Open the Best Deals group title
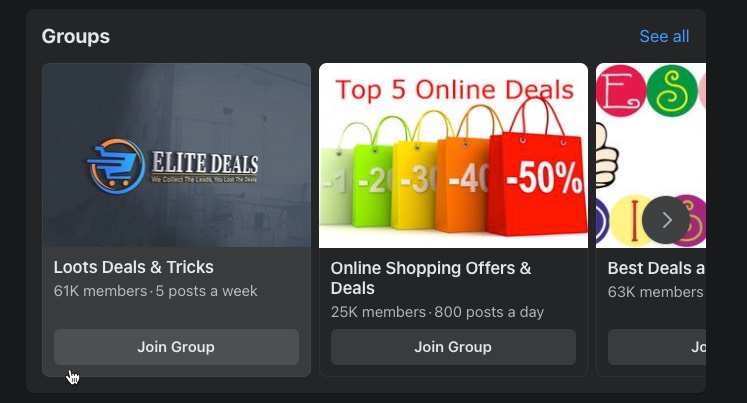Image resolution: width=747 pixels, height=403 pixels. click(x=656, y=268)
